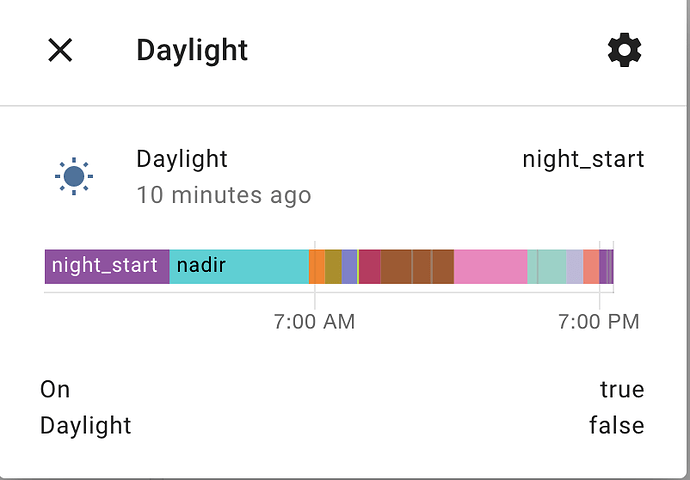Screen dimensions: 690x480
Task: Click the light mint-green timeline segment
Action: [x=547, y=266]
